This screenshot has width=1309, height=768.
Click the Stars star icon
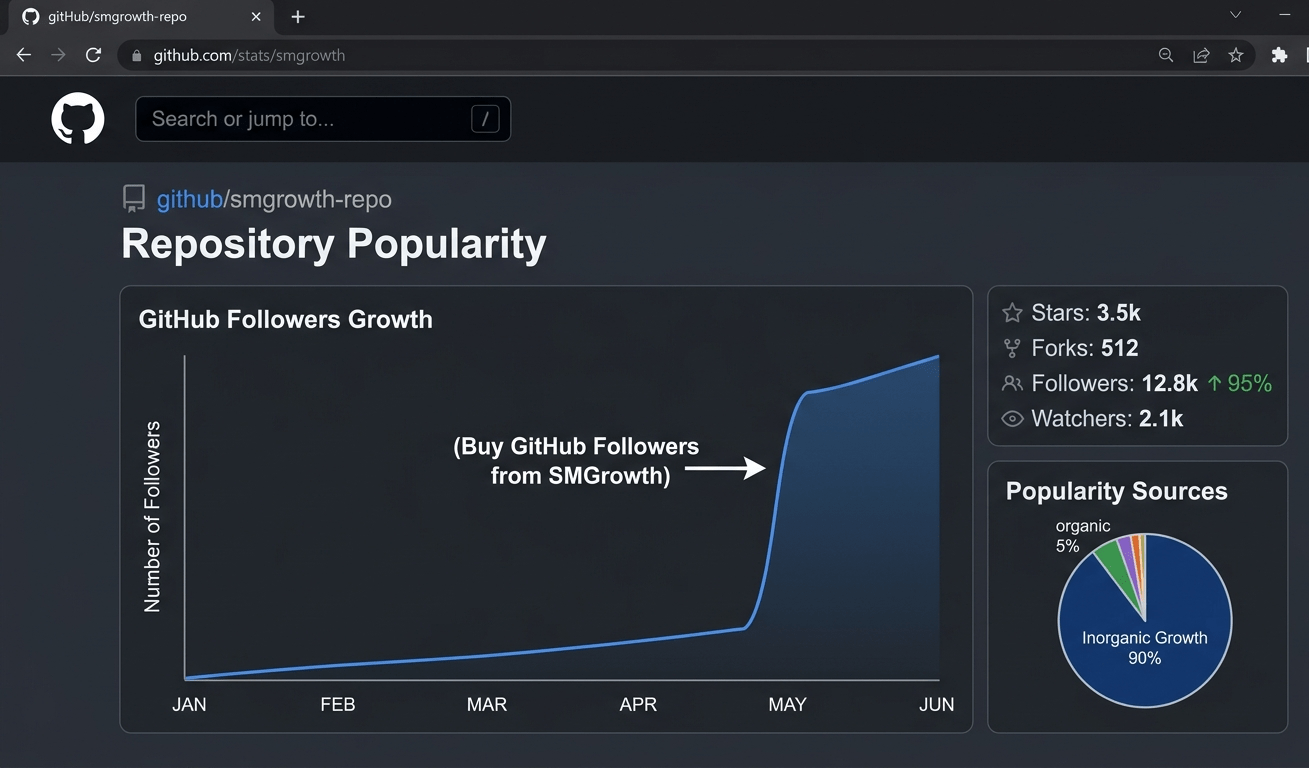pos(1012,313)
